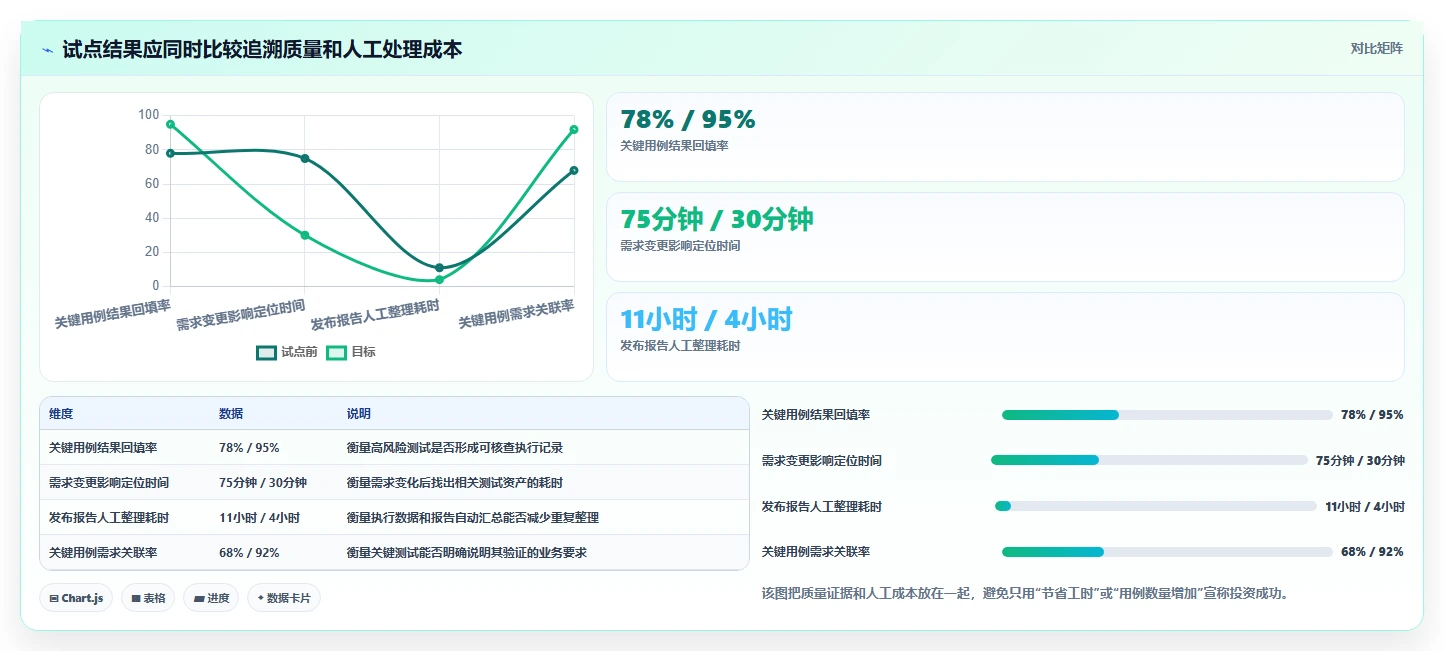Image resolution: width=1444 pixels, height=651 pixels.
Task: Toggle the 目标 legend entry
Action: [x=351, y=352]
